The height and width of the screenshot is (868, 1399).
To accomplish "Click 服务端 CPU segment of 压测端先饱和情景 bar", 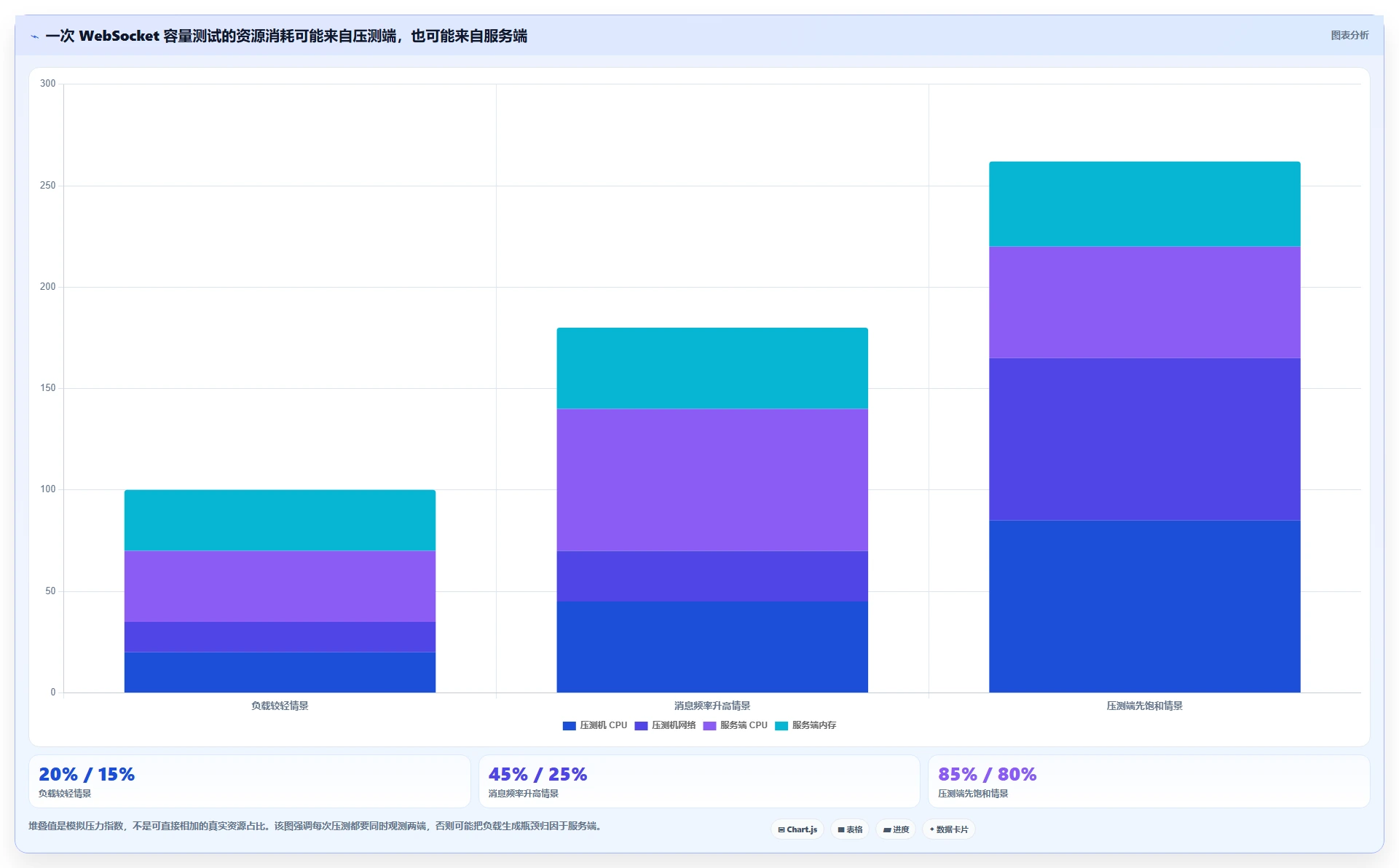I will 1145,302.
